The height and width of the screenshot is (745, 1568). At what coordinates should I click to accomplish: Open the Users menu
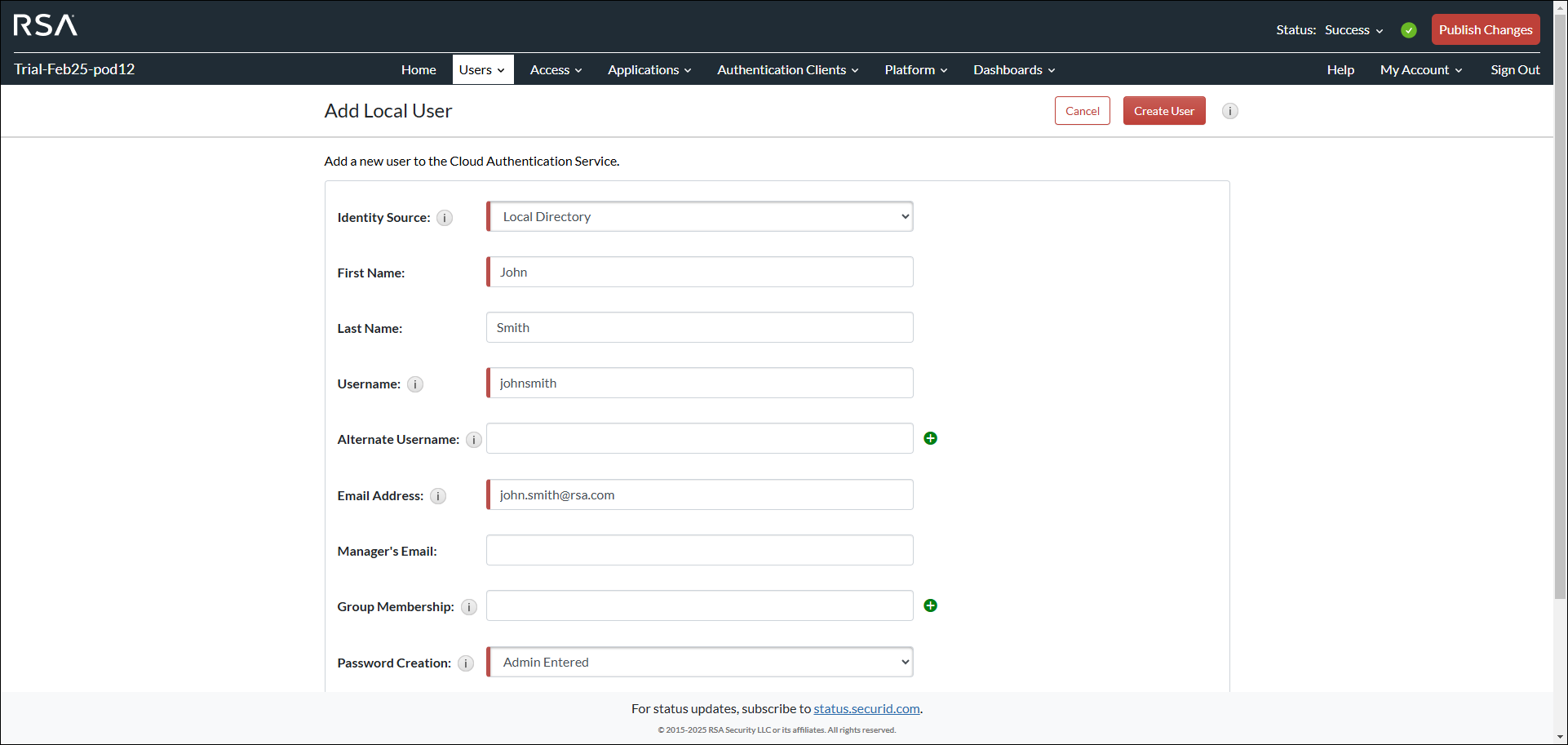click(482, 70)
